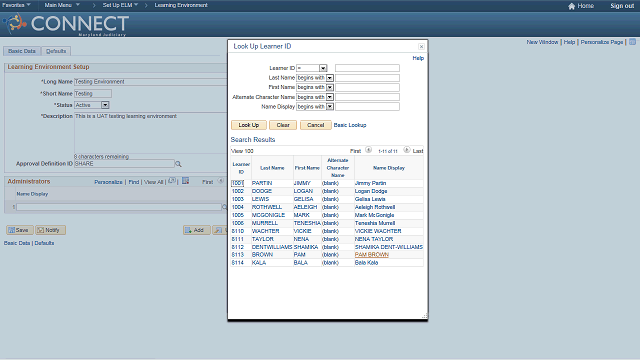
Task: Click Add button with plus icon
Action: tap(197, 230)
